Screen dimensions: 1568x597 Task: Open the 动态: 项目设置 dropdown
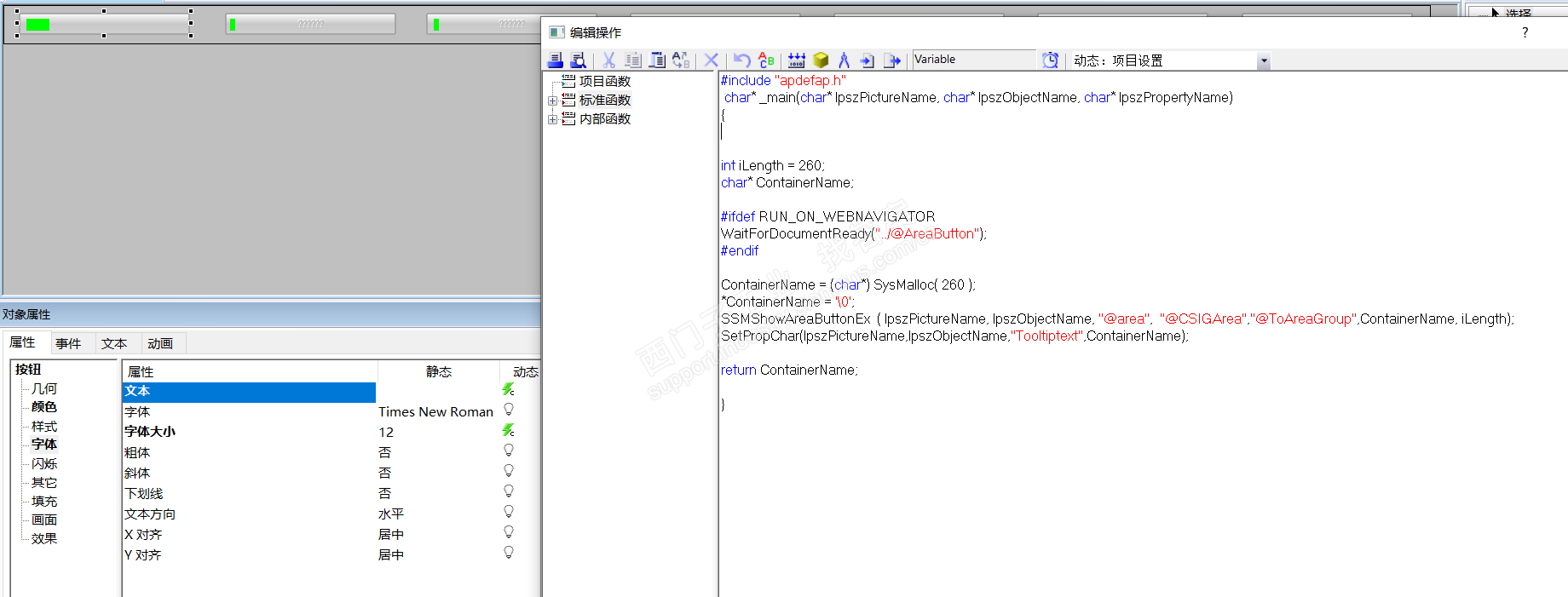pyautogui.click(x=1264, y=61)
